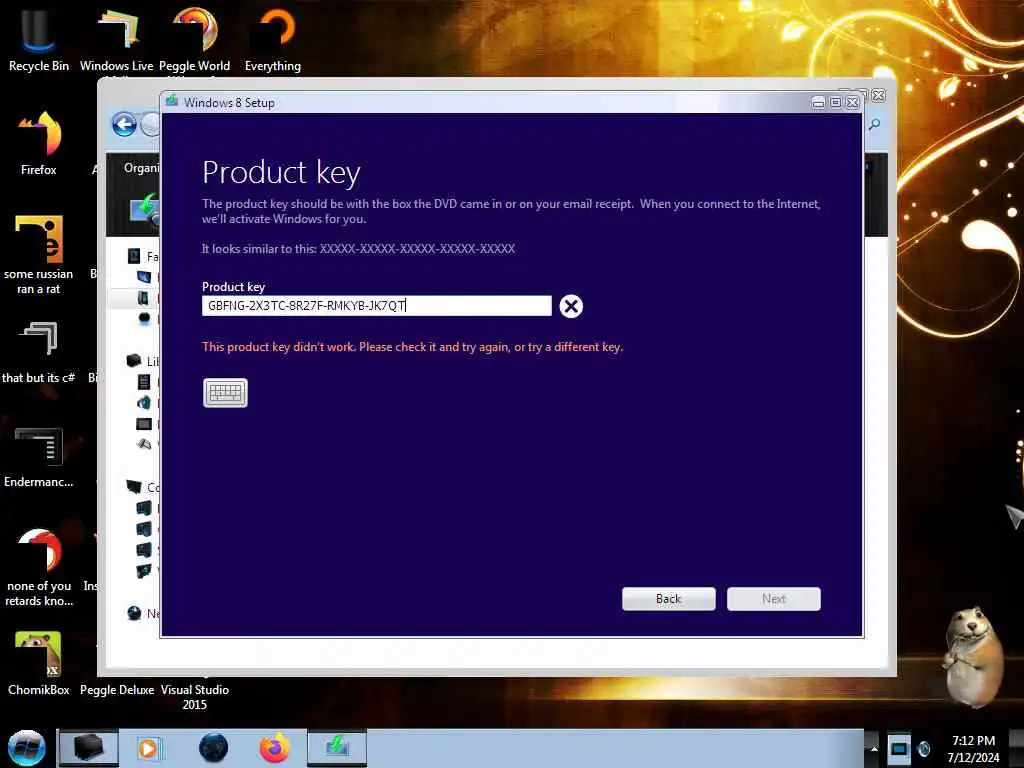The image size is (1024, 768).
Task: Click the search magnifier in Explorer window
Action: [x=874, y=124]
